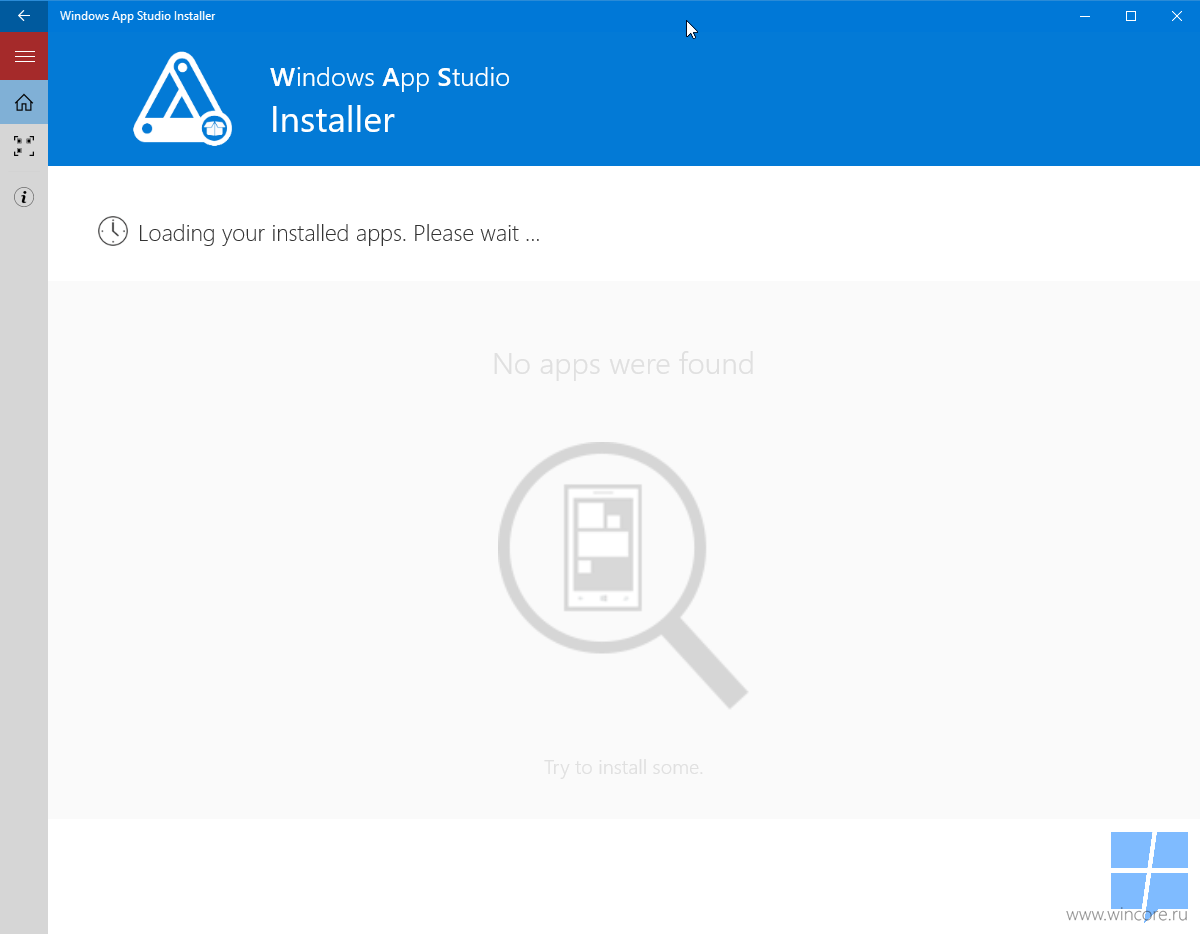Click the magnifier phone illustration
1200x934 pixels.
623,574
